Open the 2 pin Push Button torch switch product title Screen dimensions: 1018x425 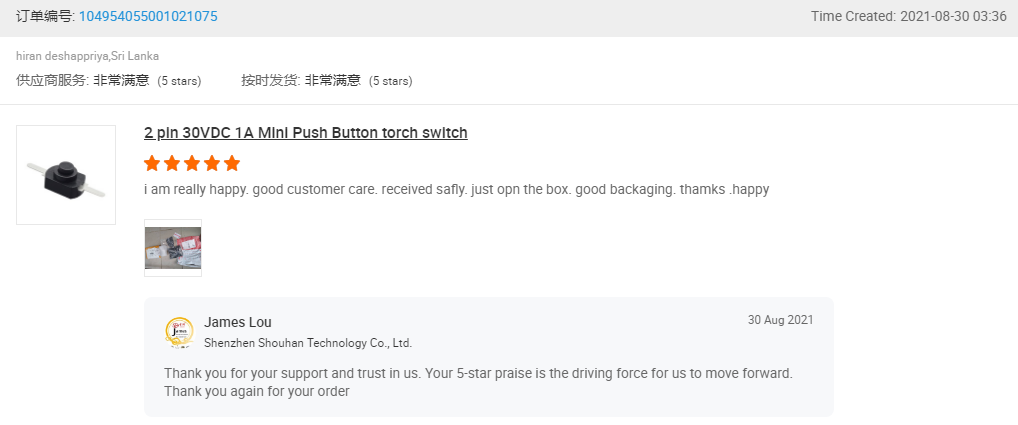pyautogui.click(x=306, y=133)
